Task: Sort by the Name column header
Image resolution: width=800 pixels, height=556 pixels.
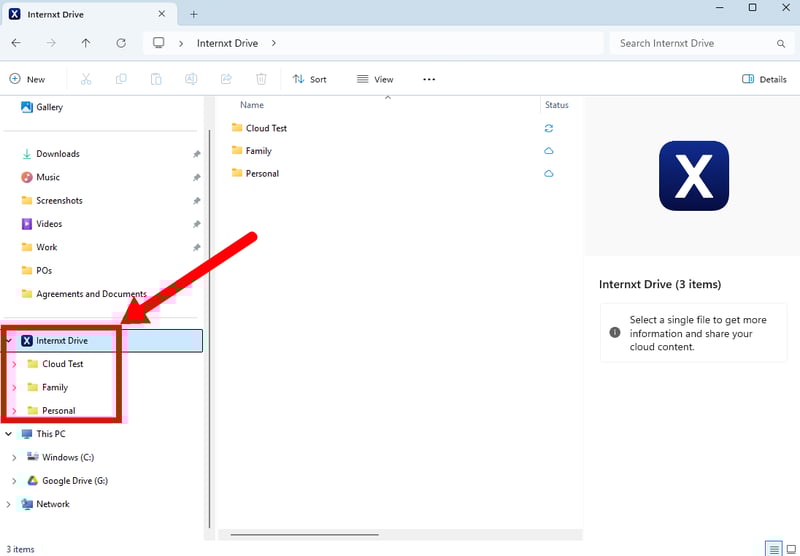Action: pyautogui.click(x=252, y=105)
